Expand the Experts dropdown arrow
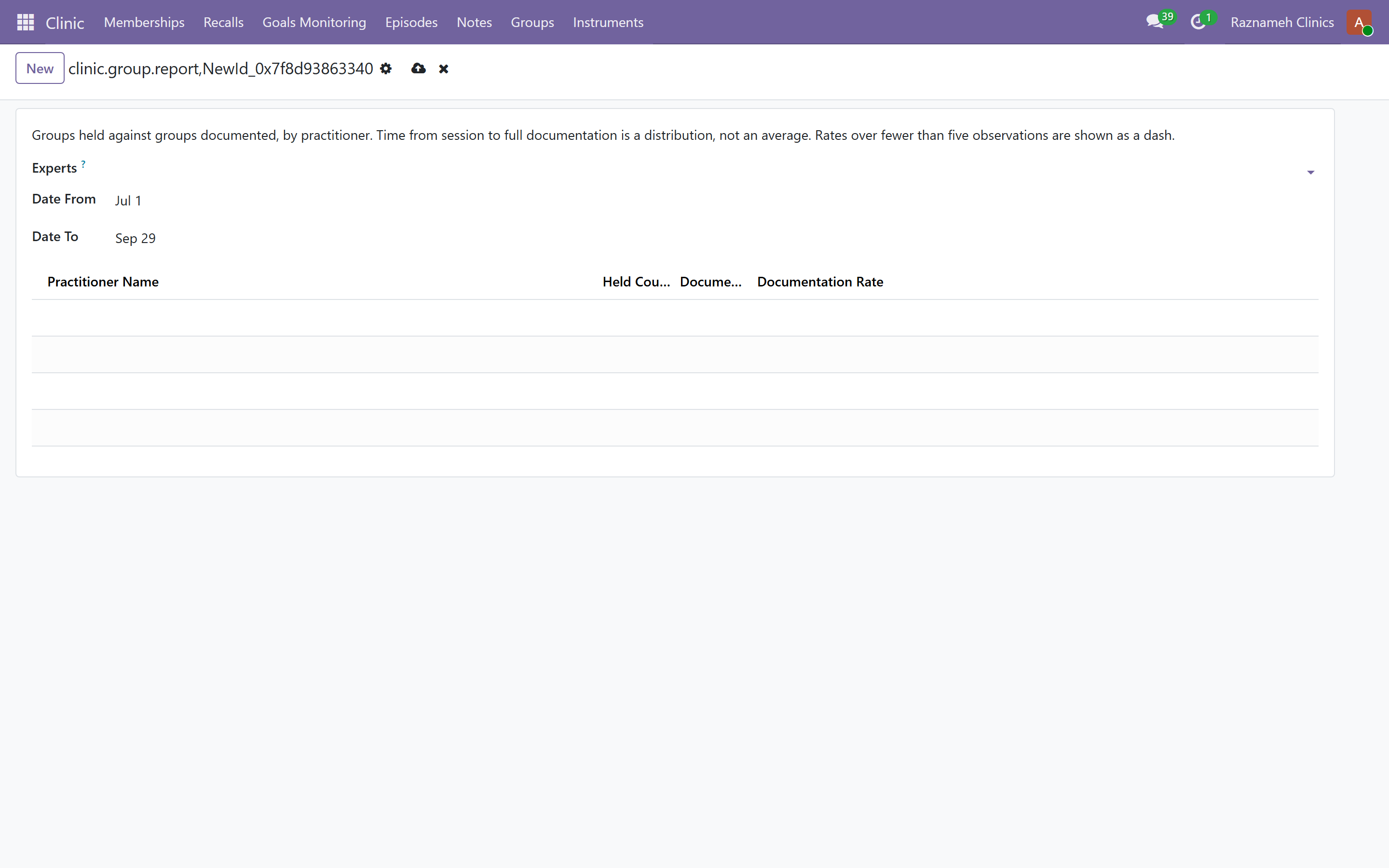The image size is (1389, 868). [x=1310, y=172]
